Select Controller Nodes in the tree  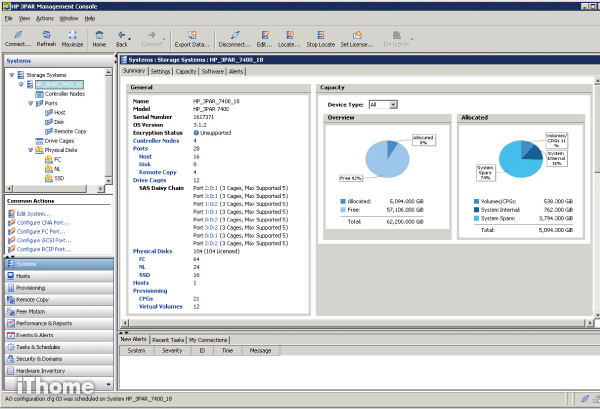64,93
